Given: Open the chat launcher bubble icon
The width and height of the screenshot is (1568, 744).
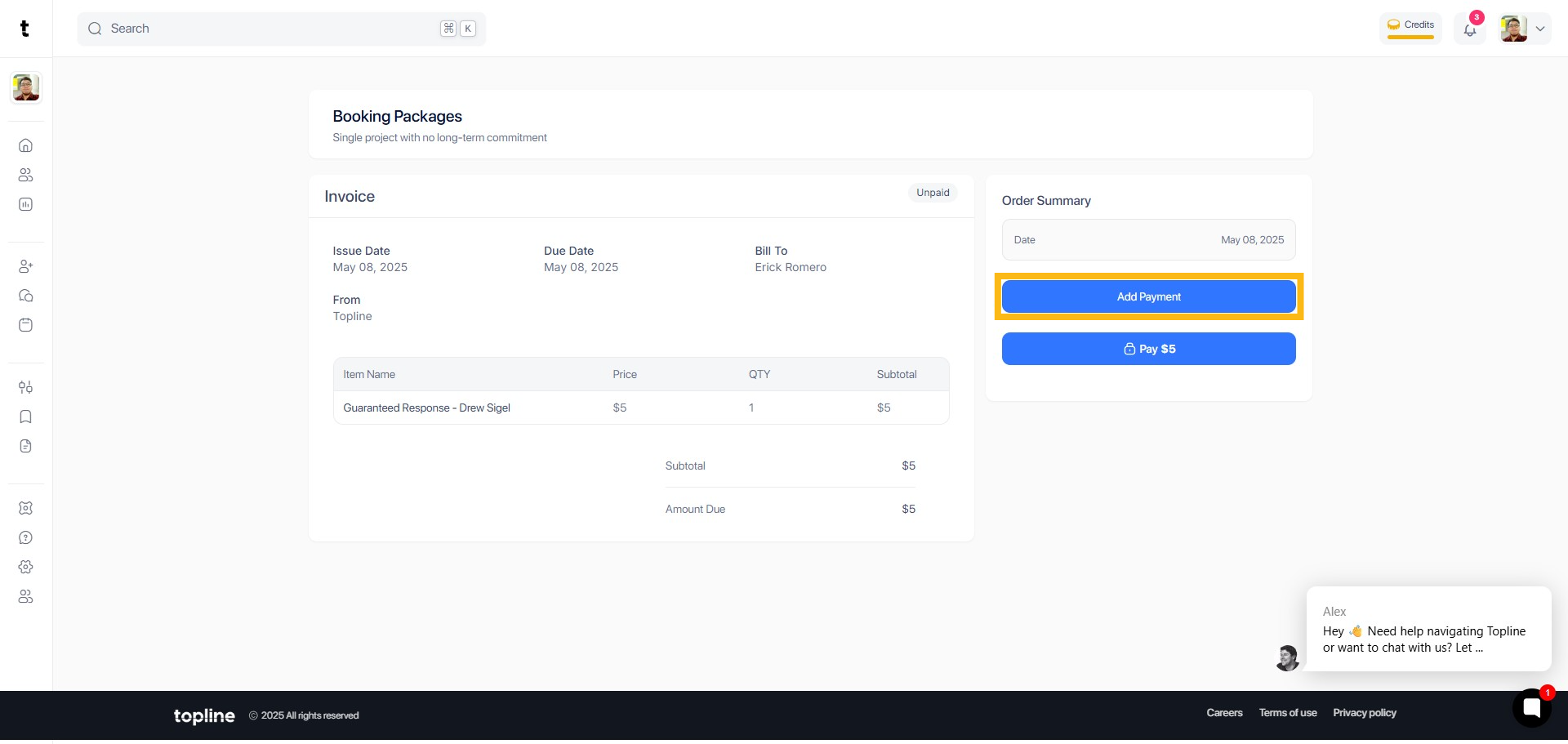Looking at the screenshot, I should coord(1531,708).
